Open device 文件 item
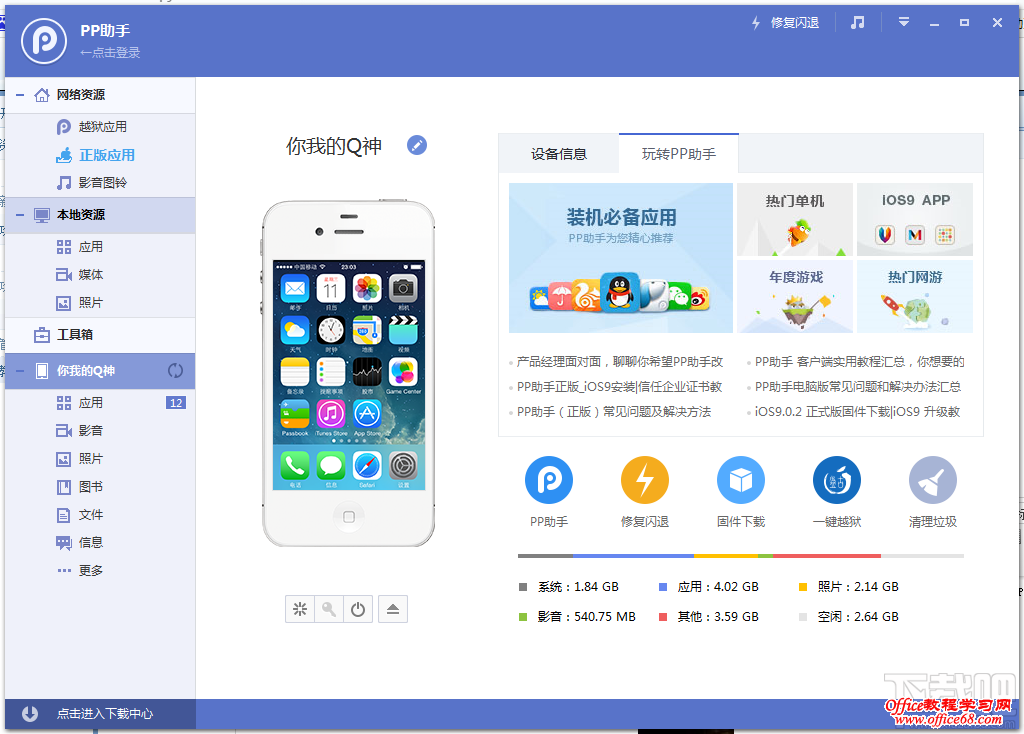This screenshot has width=1024, height=734. (90, 515)
